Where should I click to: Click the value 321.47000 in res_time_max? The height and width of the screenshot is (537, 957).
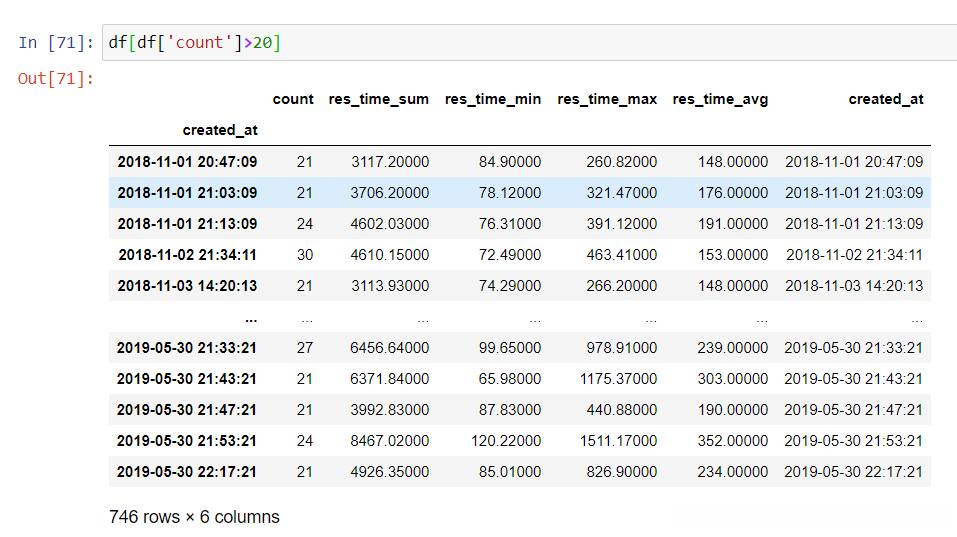coord(622,193)
